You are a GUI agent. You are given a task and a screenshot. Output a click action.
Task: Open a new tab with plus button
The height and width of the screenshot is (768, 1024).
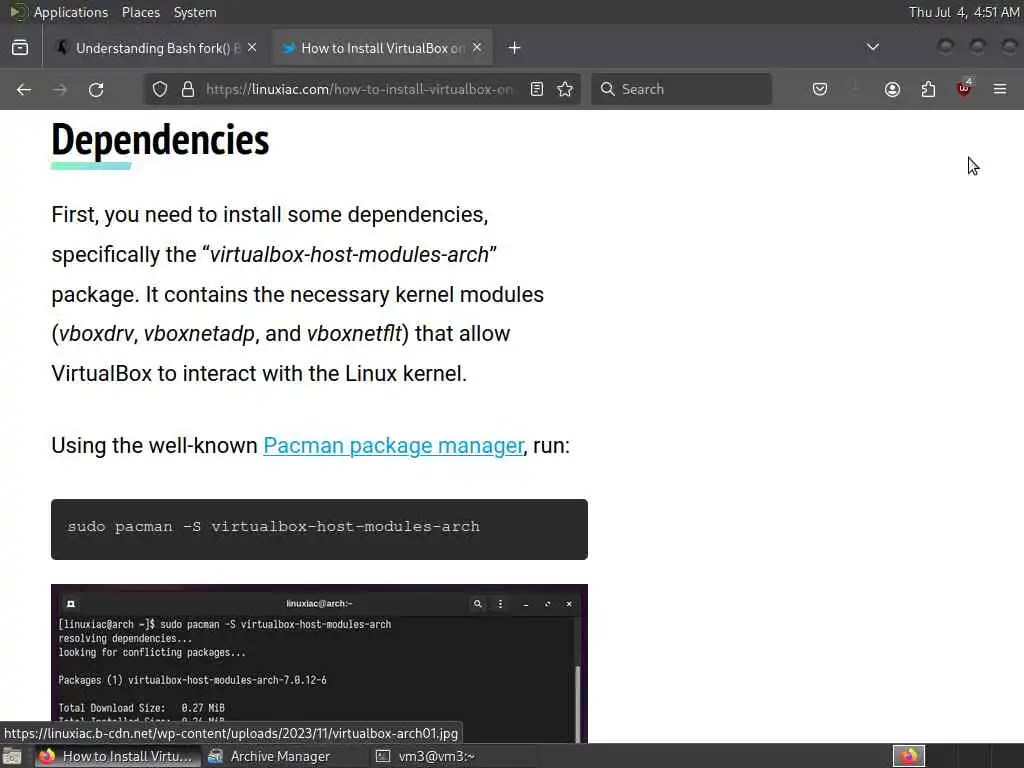515,48
